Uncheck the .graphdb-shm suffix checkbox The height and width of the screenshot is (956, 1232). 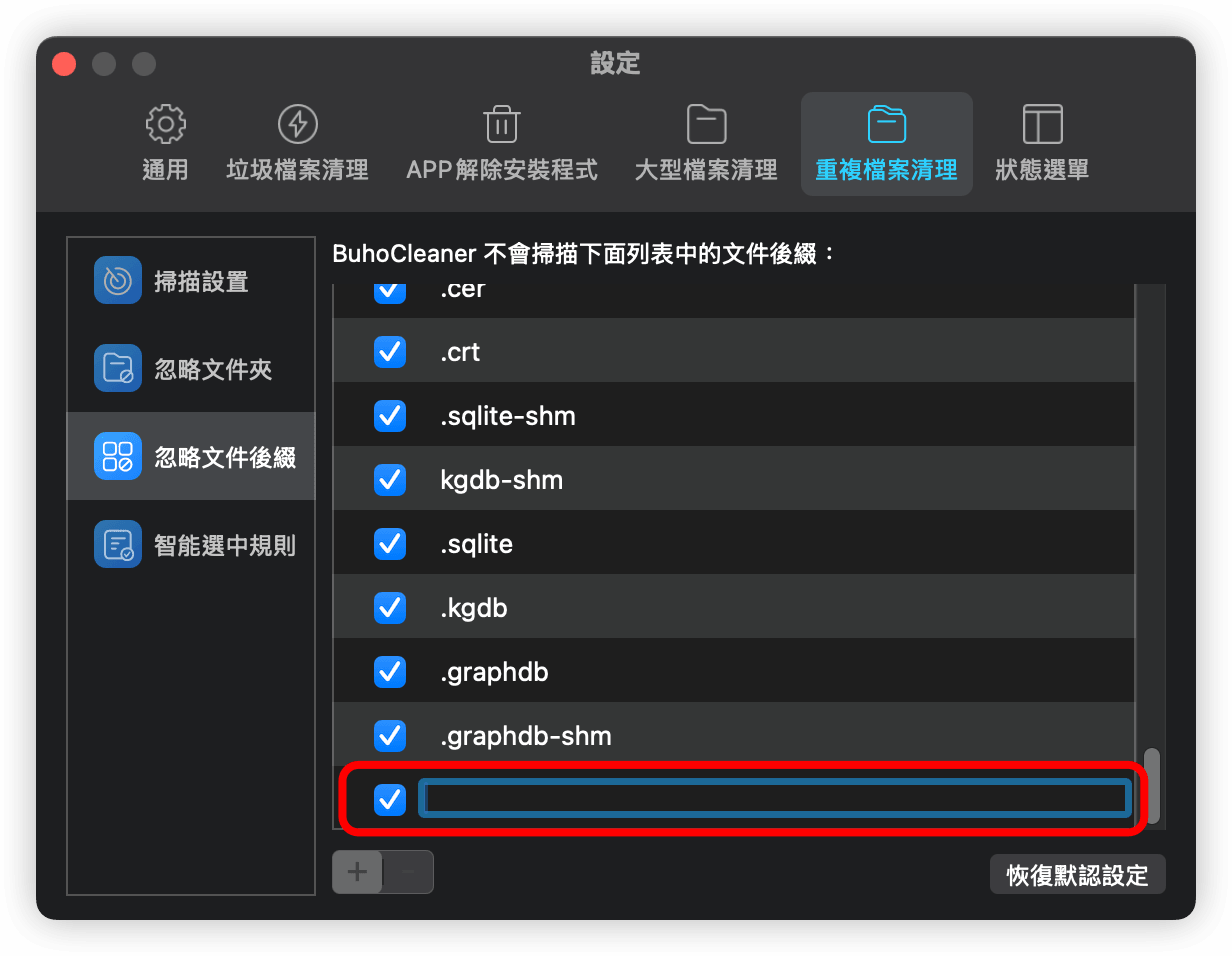tap(389, 736)
